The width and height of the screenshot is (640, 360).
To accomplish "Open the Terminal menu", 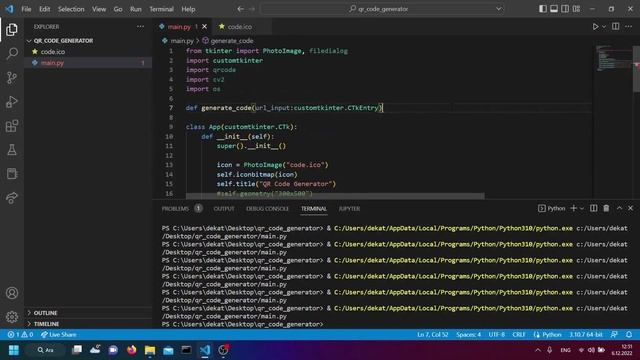I will [161, 9].
